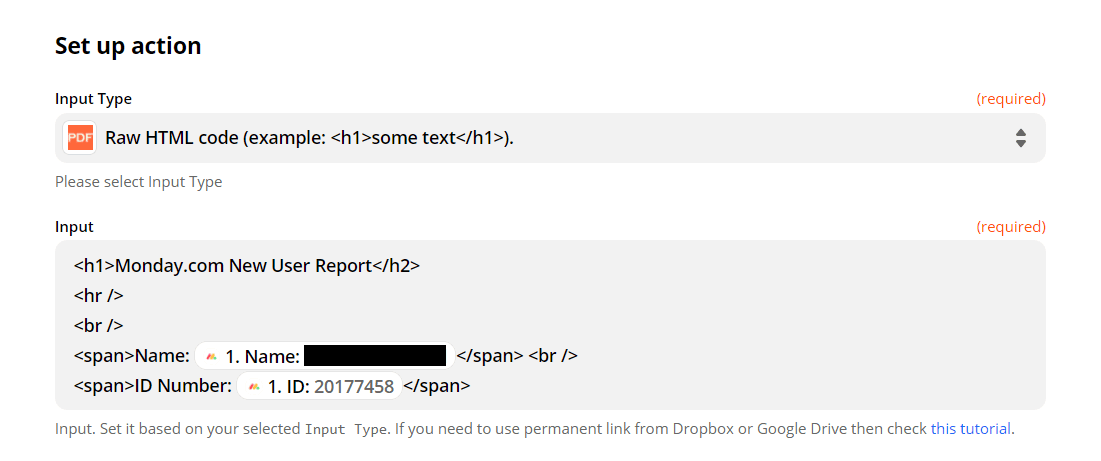This screenshot has width=1101, height=461.
Task: Place cursor on the hr tag line
Action: click(98, 296)
